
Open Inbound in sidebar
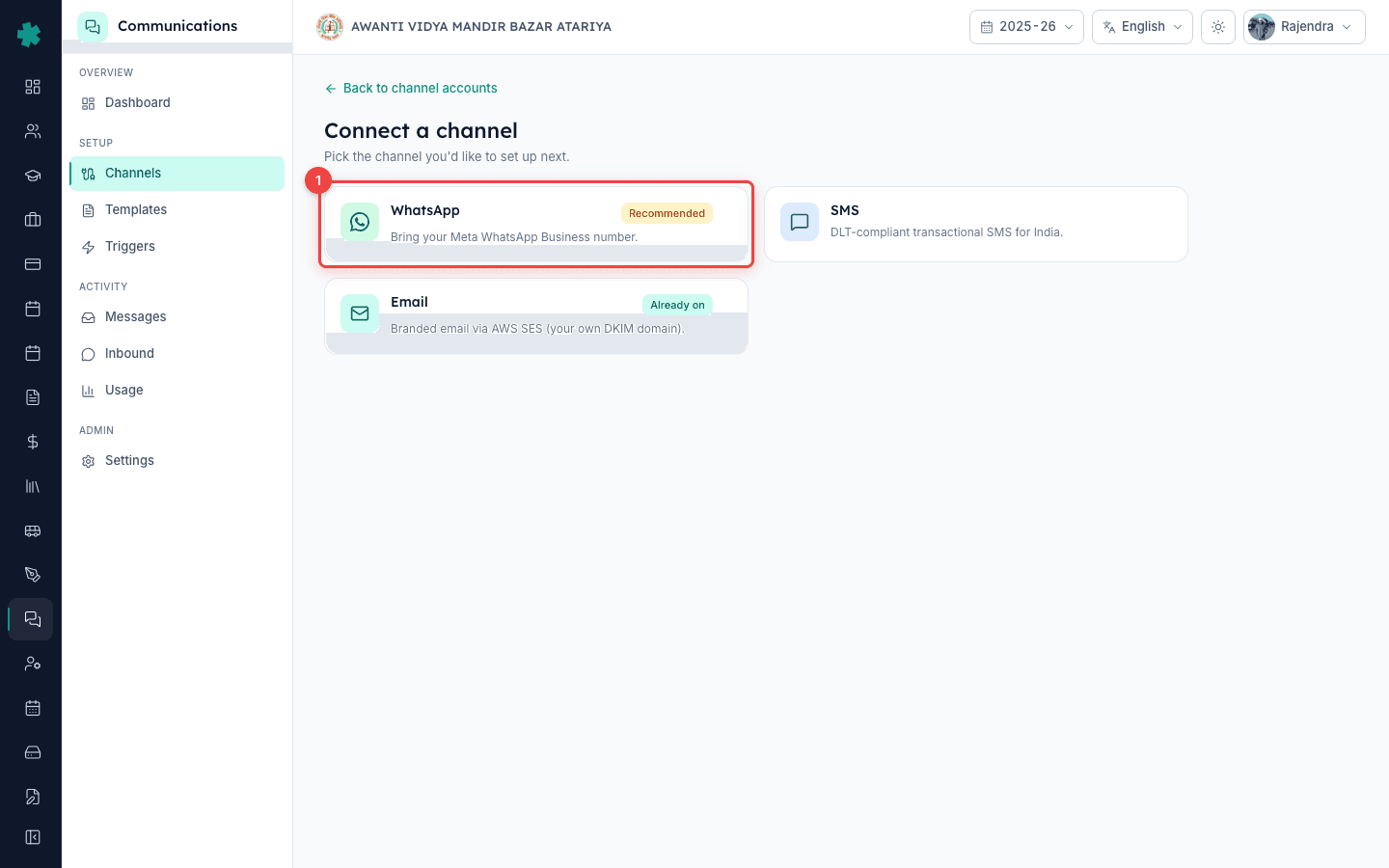coord(177,354)
